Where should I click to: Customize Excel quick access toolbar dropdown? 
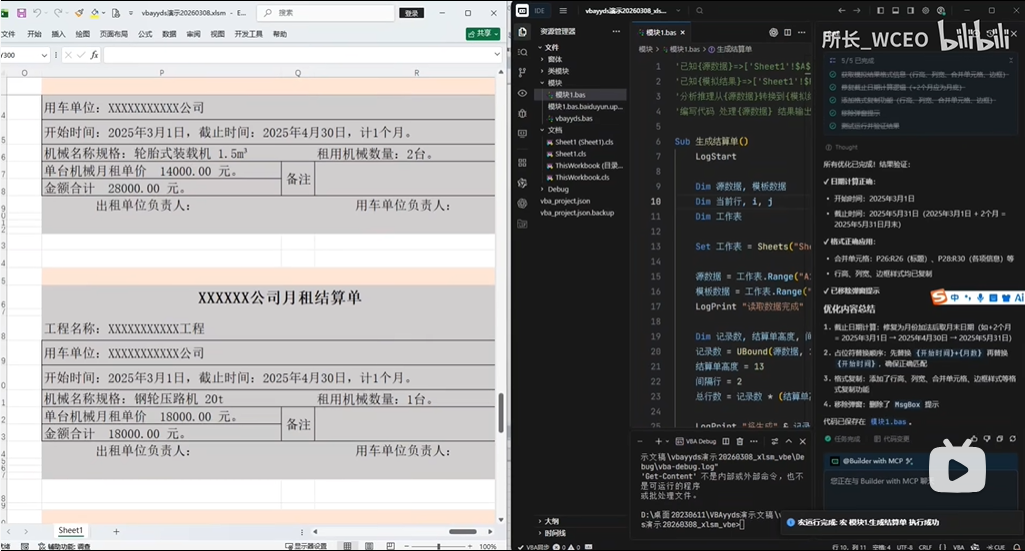point(131,13)
